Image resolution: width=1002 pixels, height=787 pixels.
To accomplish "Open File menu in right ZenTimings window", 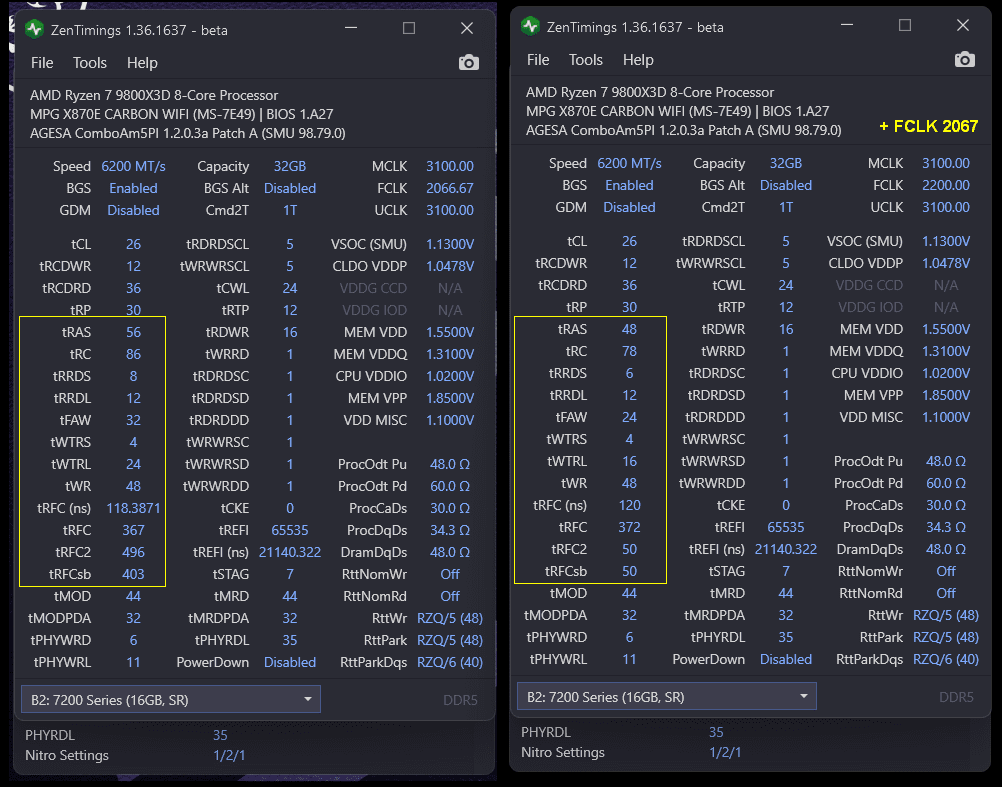I will [x=538, y=60].
